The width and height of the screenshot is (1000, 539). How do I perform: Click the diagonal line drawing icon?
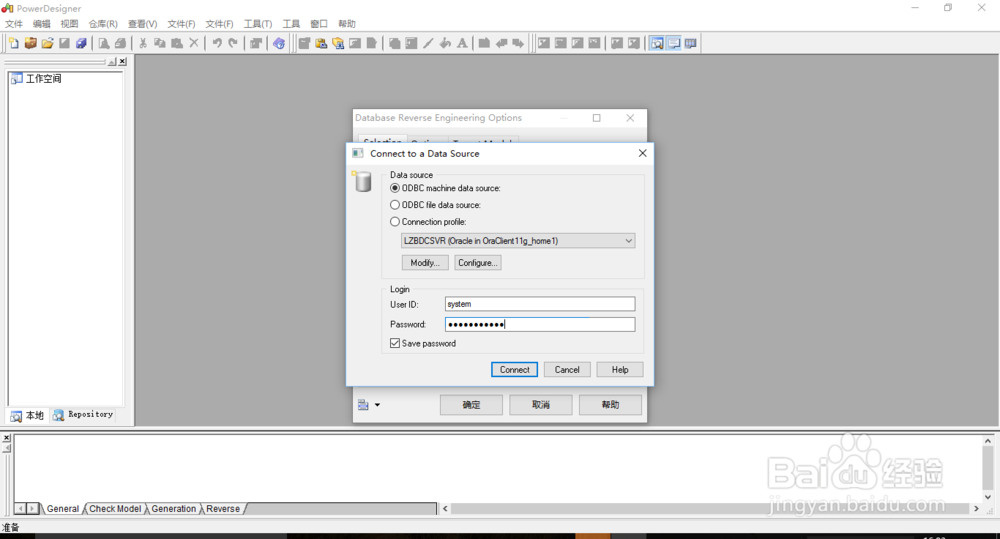coord(428,43)
